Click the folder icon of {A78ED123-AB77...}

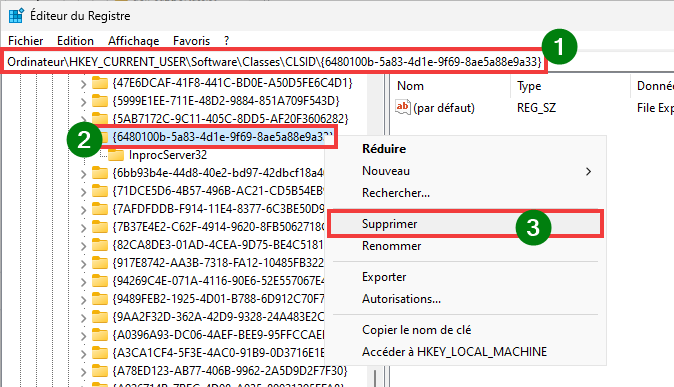click(x=100, y=371)
